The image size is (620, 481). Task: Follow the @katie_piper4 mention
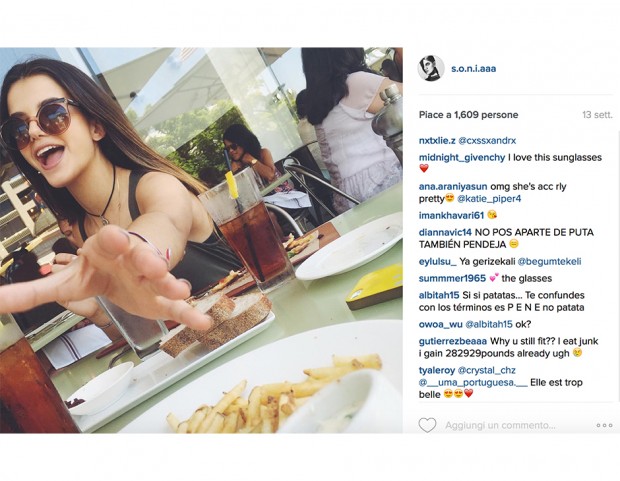(489, 199)
